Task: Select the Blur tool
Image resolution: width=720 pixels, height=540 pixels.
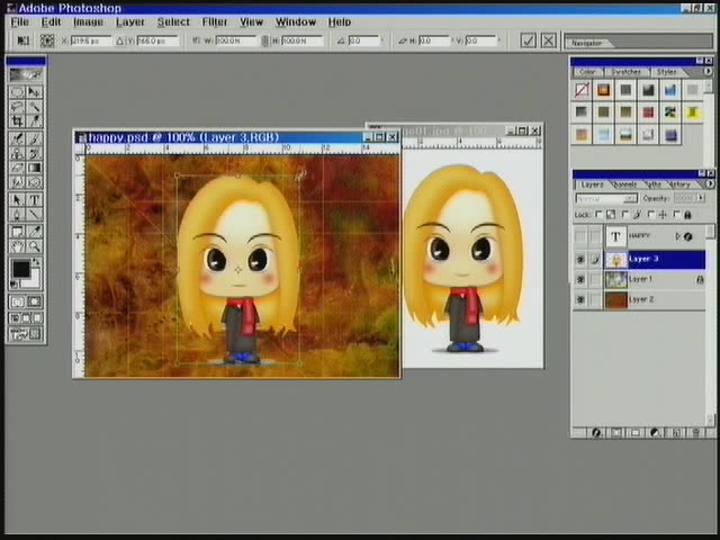Action: (x=17, y=182)
